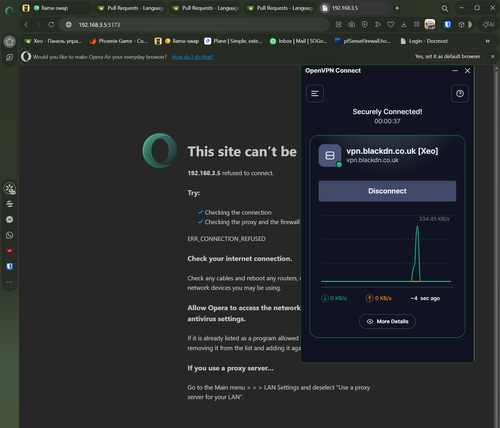500x428 pixels.
Task: Click the 'How do I do that?' link
Action: tap(192, 57)
